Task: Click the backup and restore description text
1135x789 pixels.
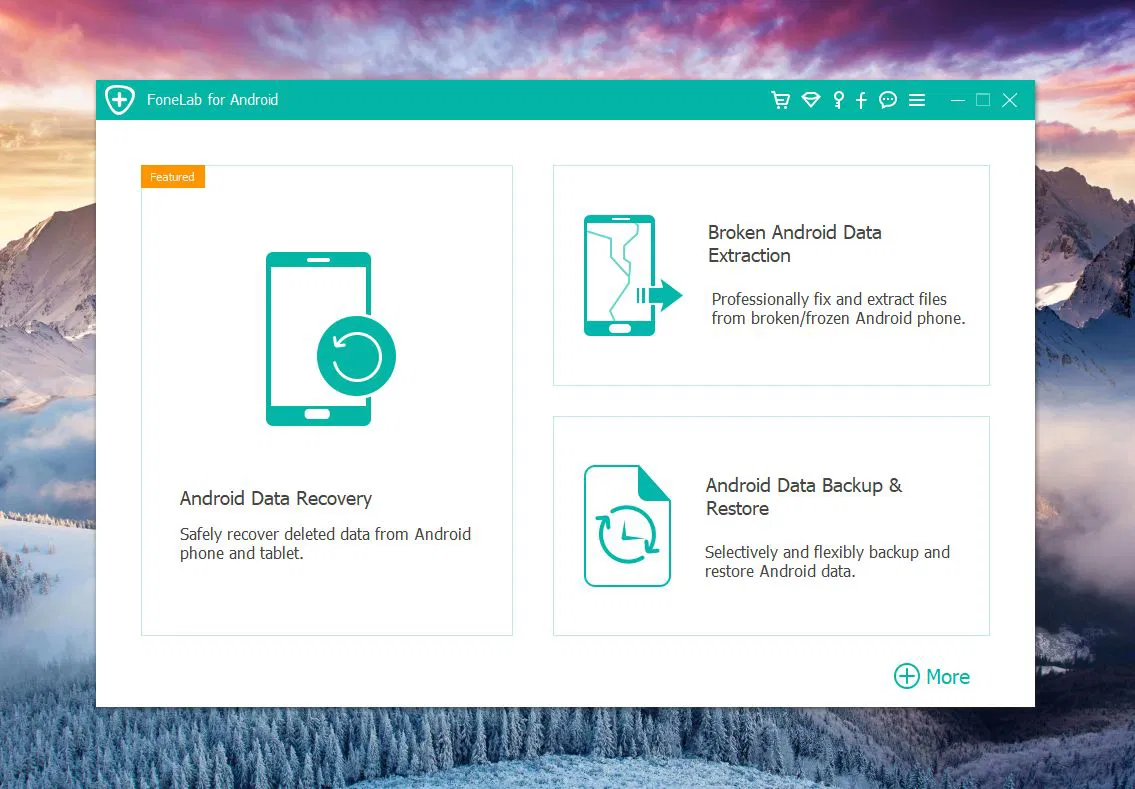Action: pyautogui.click(x=827, y=561)
